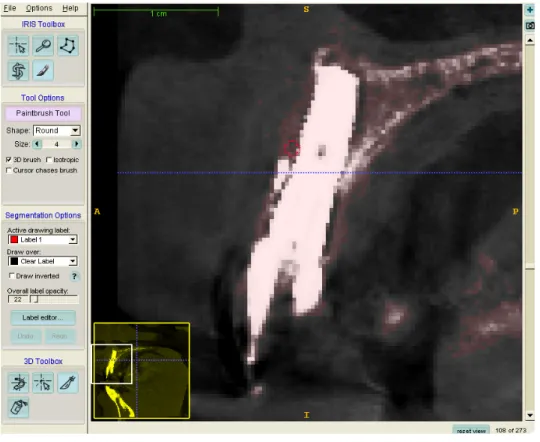Click the Tool Options heading
The width and height of the screenshot is (540, 442).
(43, 98)
